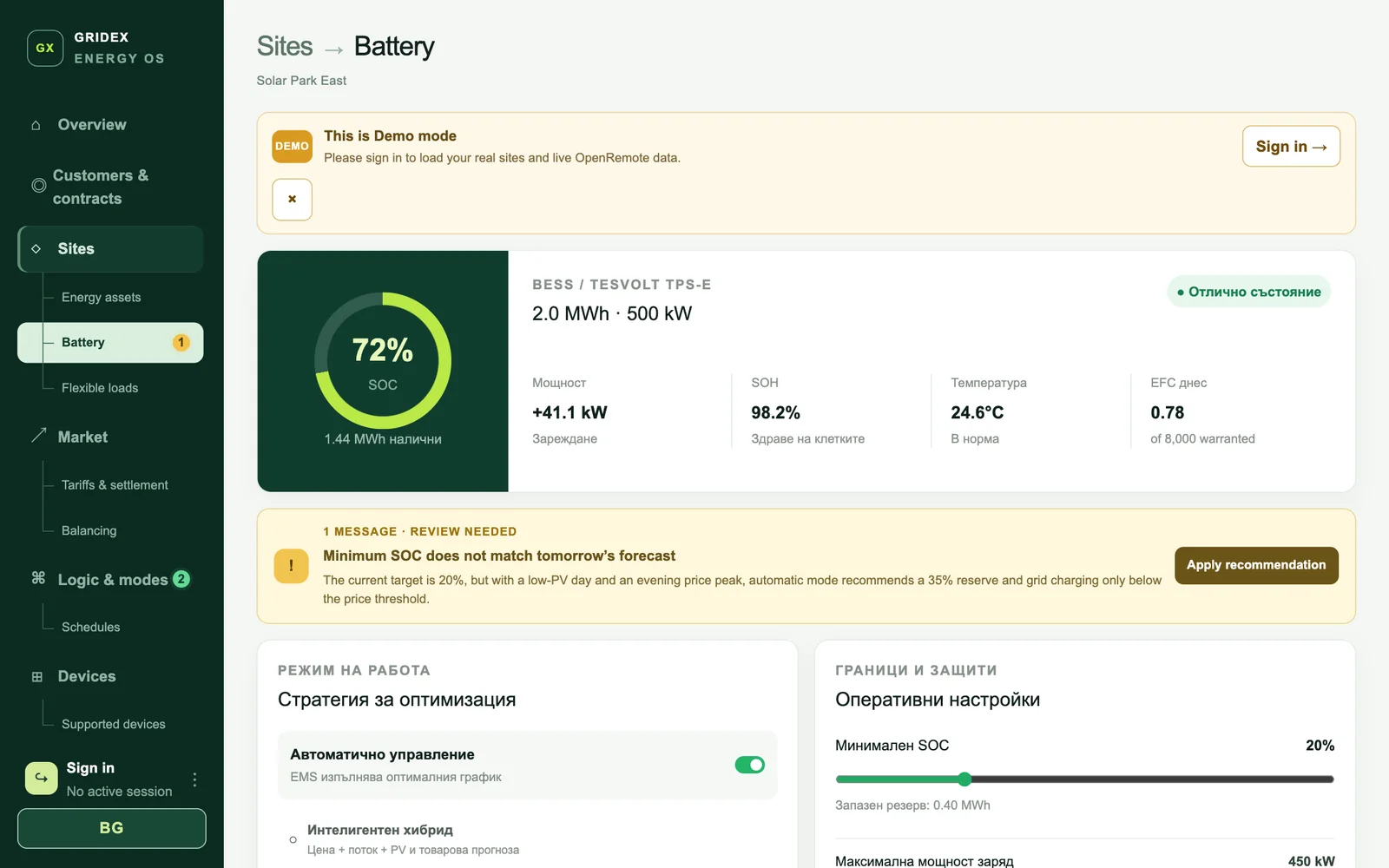The image size is (1389, 868).
Task: Click the Стратегия за оптимизация heading
Action: tap(397, 700)
